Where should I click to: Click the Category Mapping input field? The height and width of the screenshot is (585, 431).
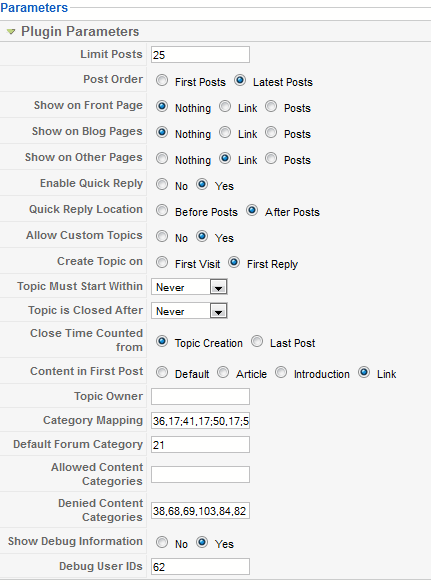pyautogui.click(x=200, y=421)
